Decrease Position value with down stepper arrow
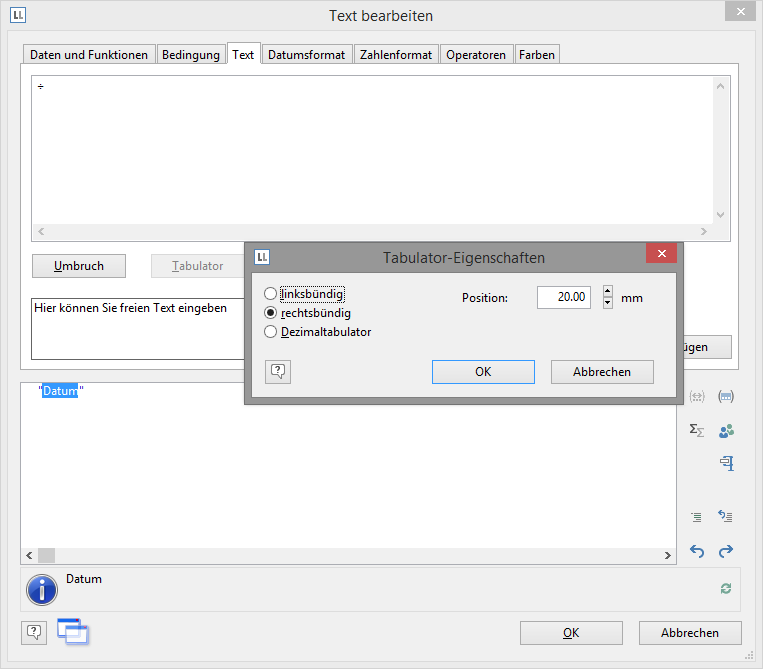The image size is (763, 669). point(607,303)
